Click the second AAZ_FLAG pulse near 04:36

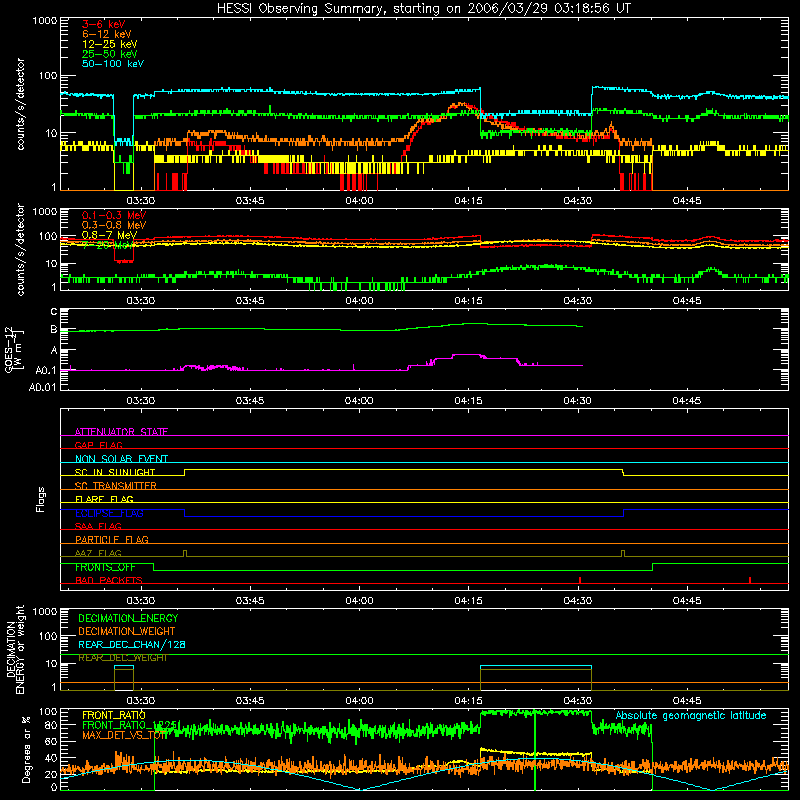coord(623,554)
